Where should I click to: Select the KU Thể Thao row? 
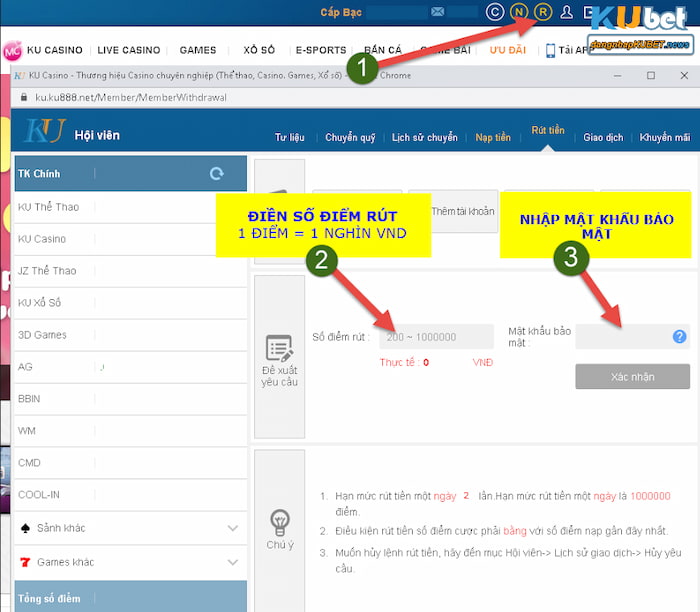pyautogui.click(x=130, y=207)
